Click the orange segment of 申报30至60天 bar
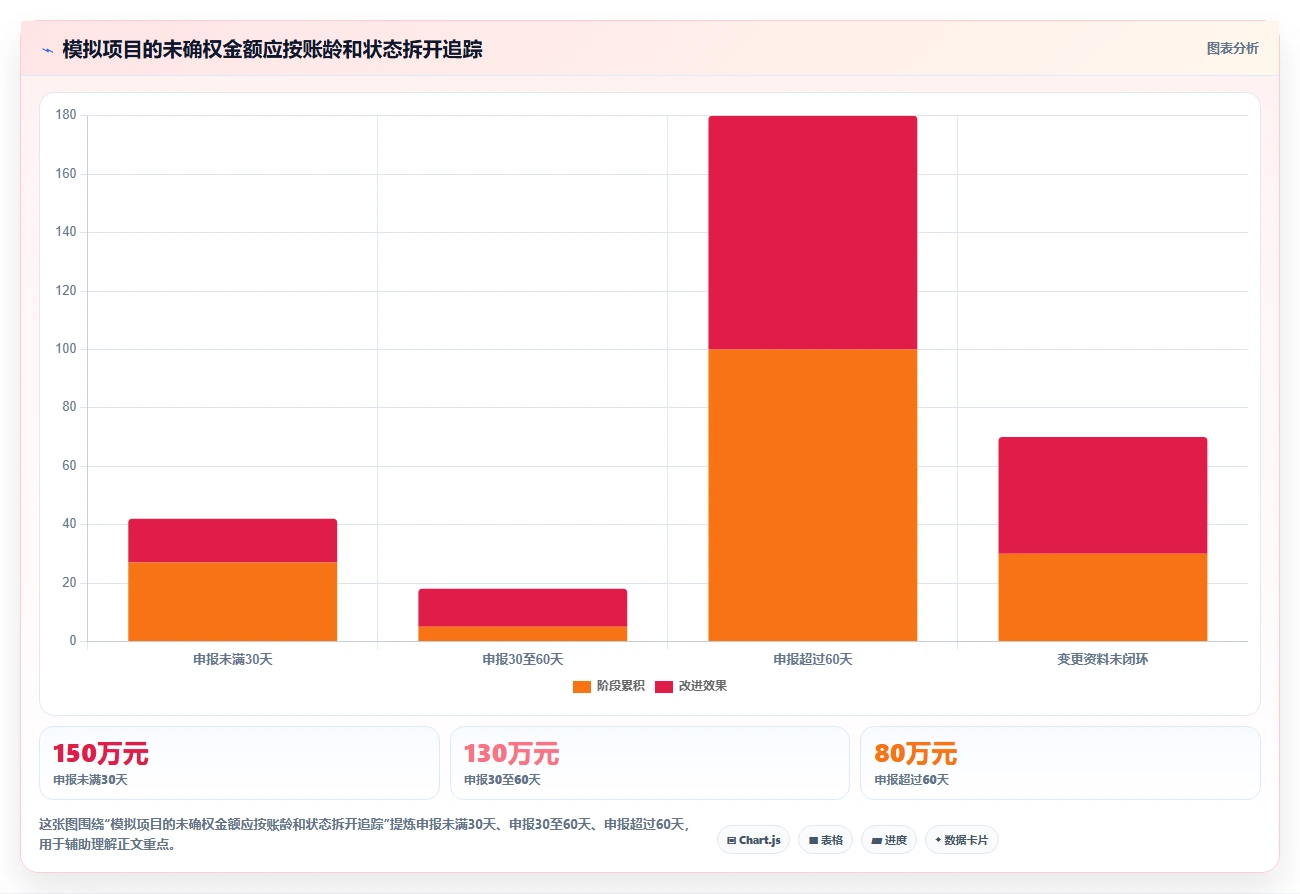This screenshot has width=1300, height=894. pyautogui.click(x=522, y=633)
